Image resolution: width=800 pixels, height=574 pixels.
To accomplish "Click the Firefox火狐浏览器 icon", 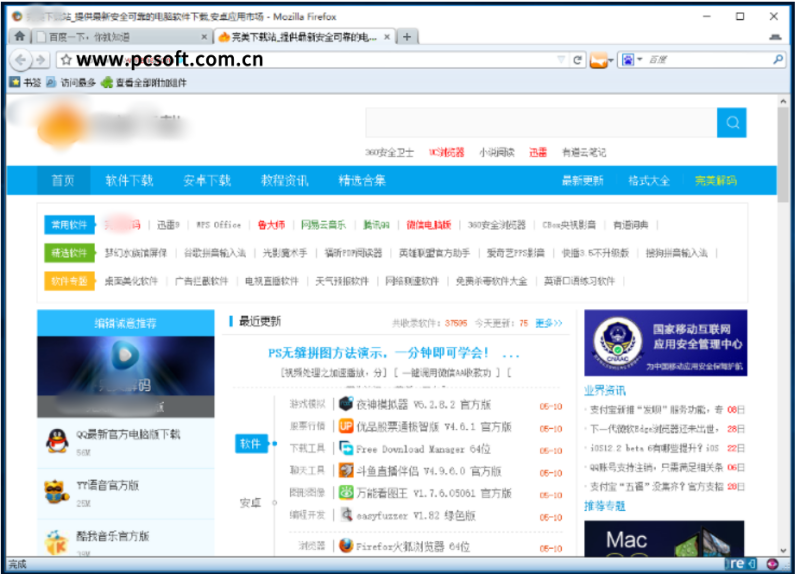I will (x=346, y=546).
